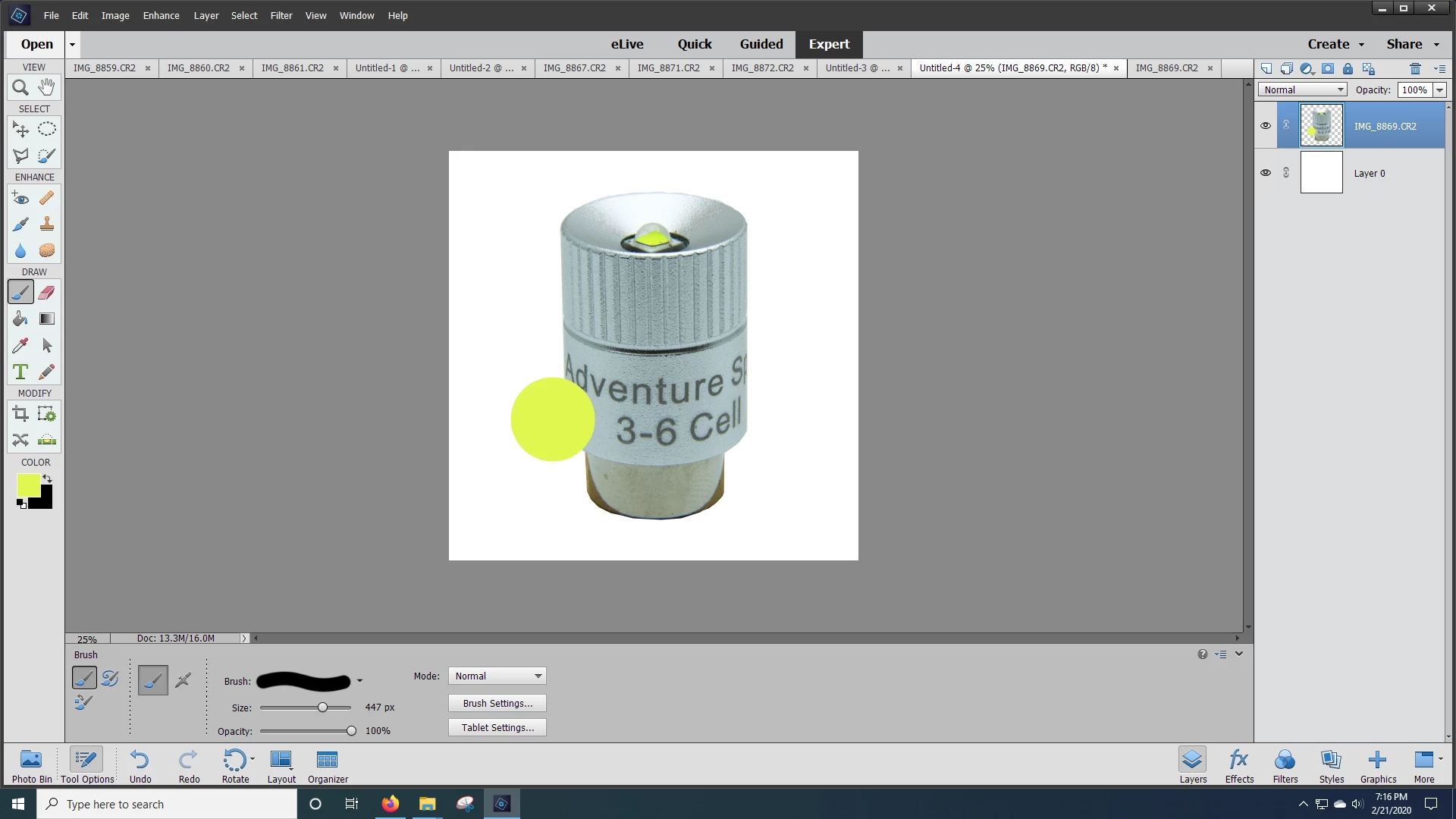
Task: Open the layer blend mode dropdown
Action: 1303,89
